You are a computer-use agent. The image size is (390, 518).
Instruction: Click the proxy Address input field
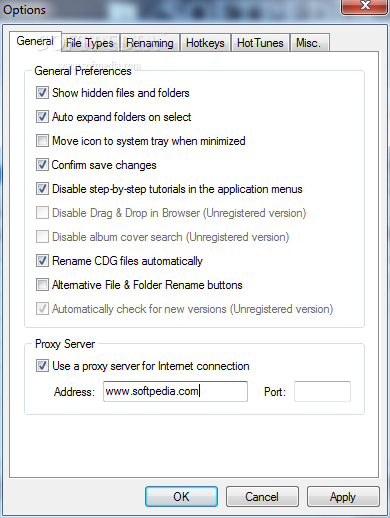coord(175,391)
